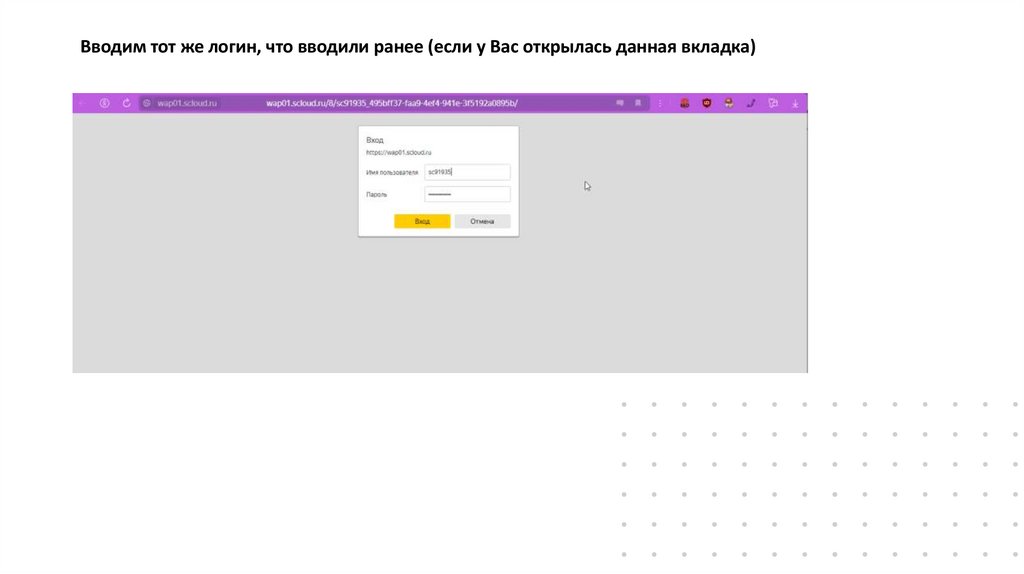Screen dimensions: 1024x574
Task: Click the overlapping-windows toolbar icon
Action: [773, 103]
